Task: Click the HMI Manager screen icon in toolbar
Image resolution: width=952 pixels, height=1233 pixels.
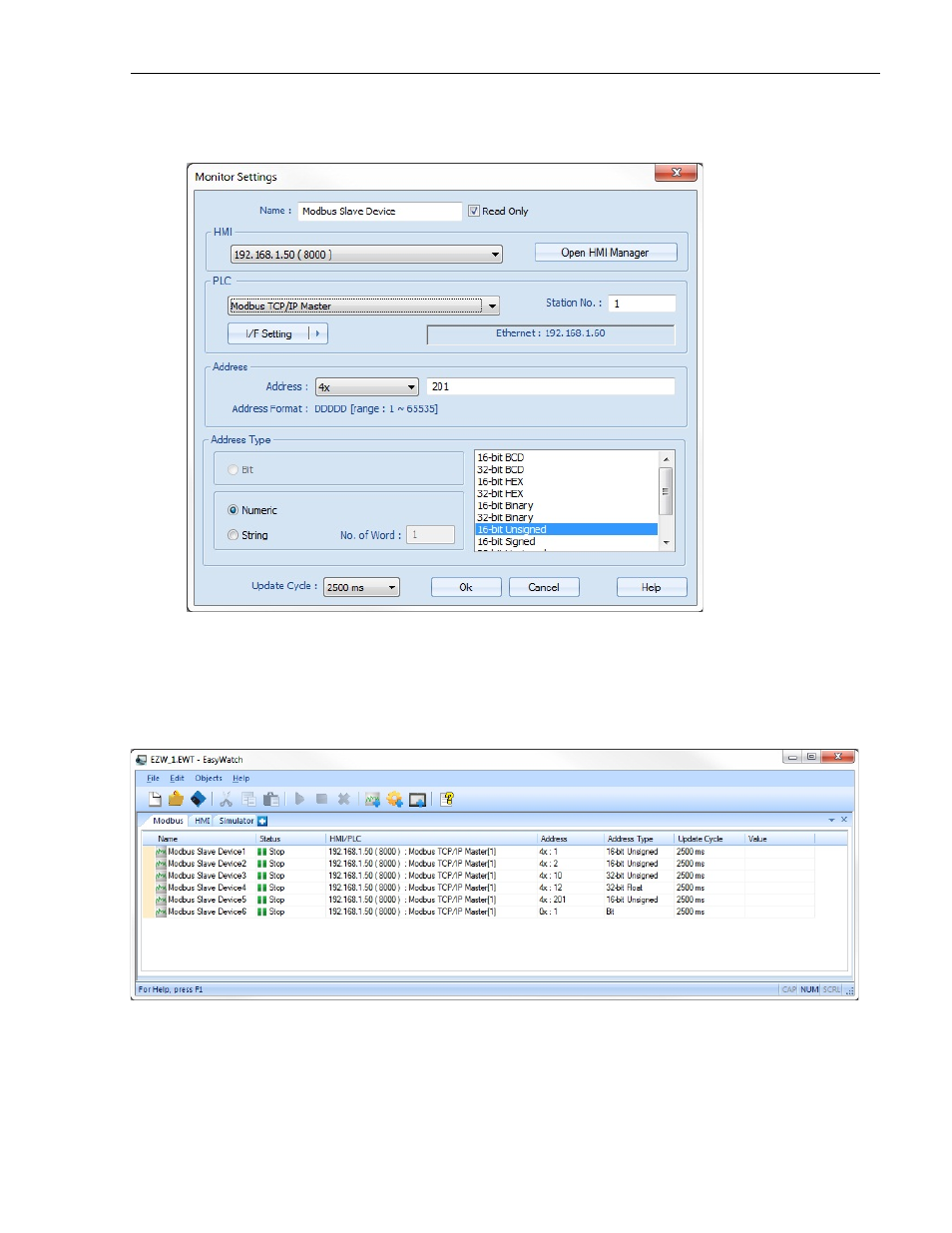Action: pos(417,799)
